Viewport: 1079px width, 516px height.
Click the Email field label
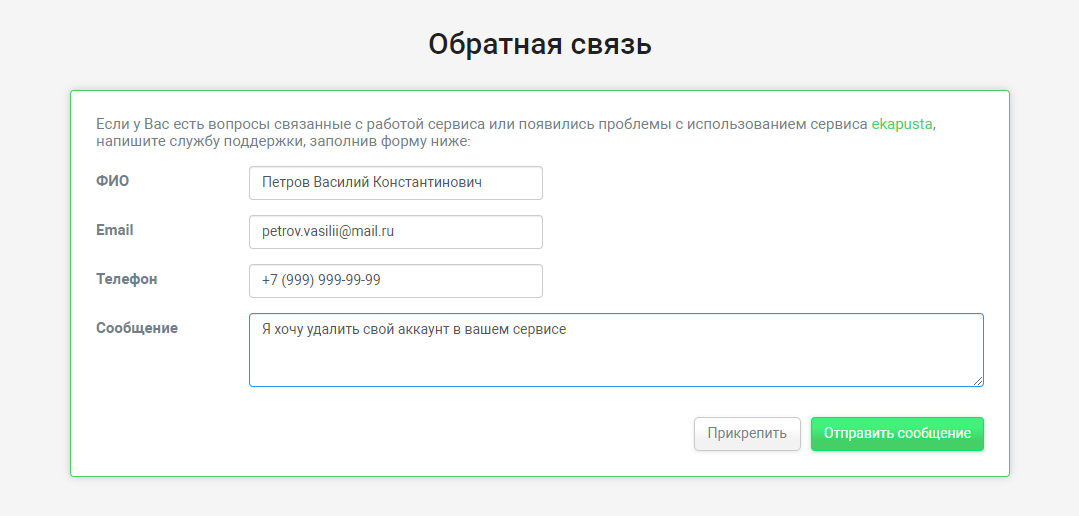(114, 230)
